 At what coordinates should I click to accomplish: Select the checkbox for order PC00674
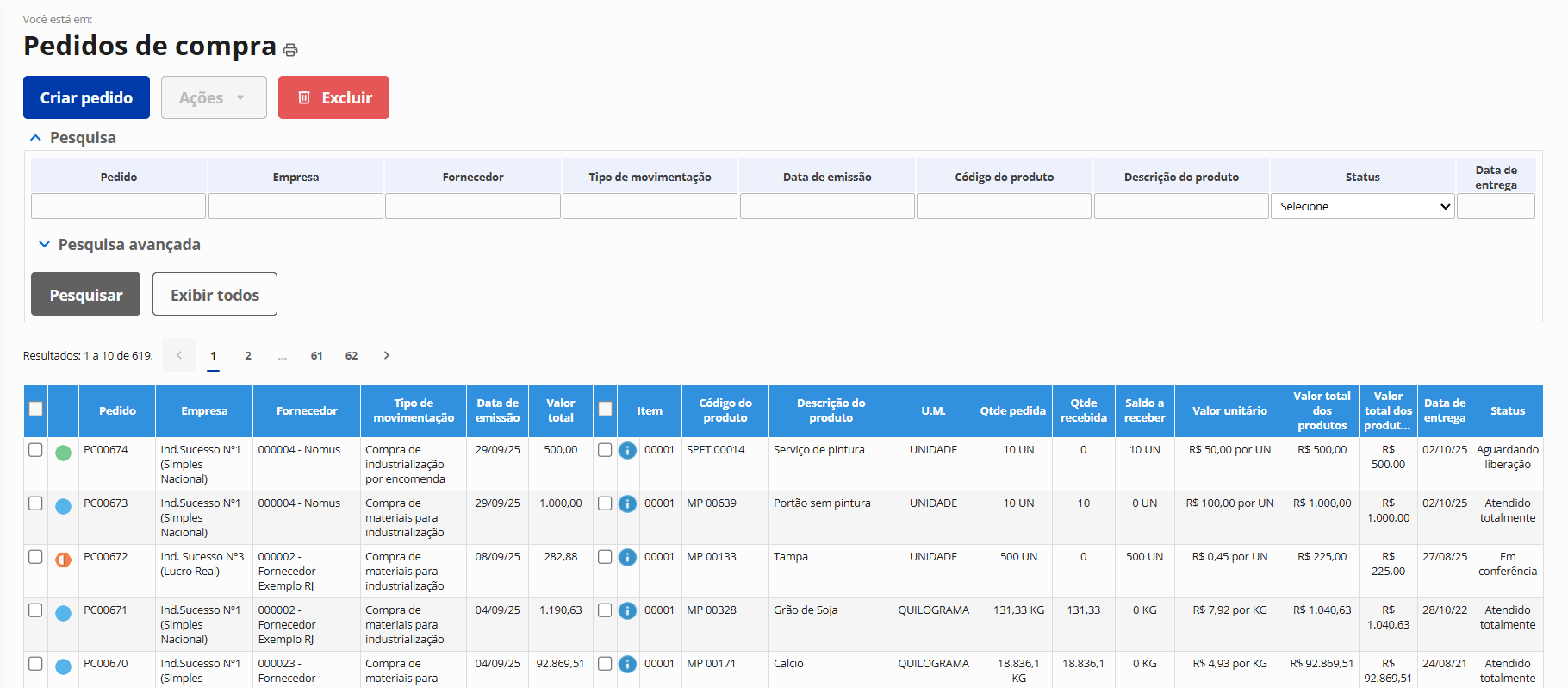[35, 450]
